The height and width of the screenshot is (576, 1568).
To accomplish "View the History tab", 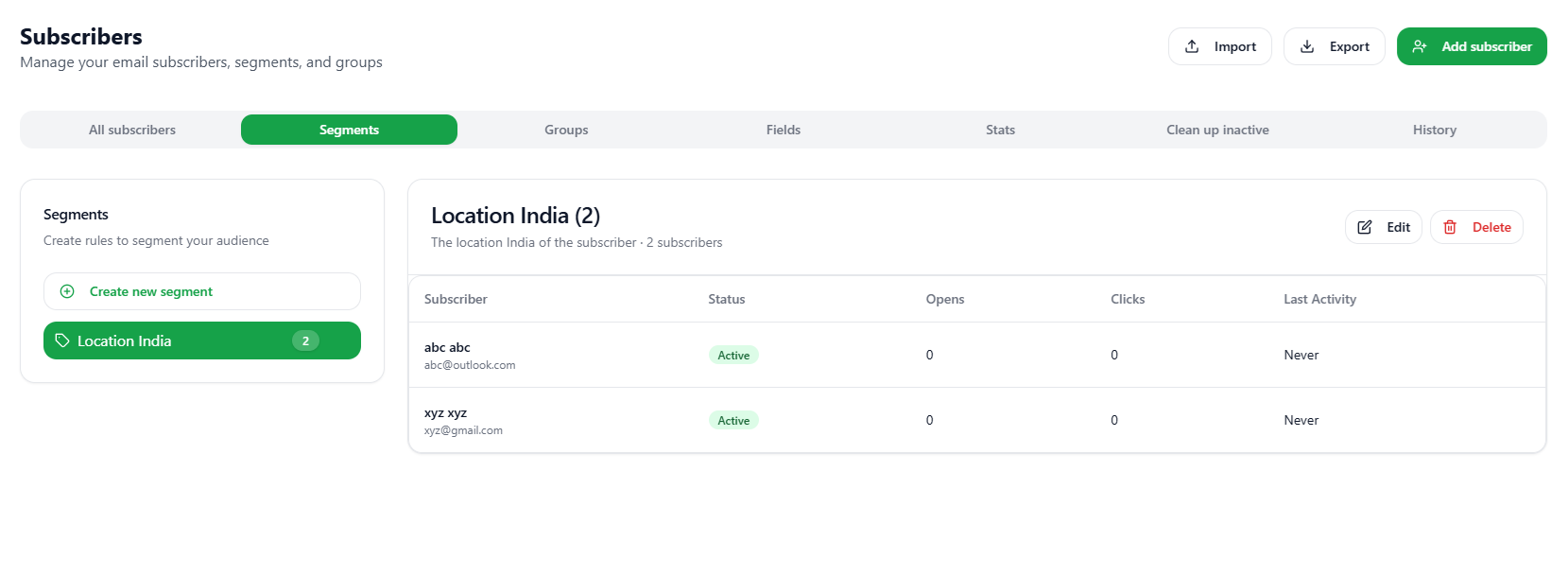I will [x=1434, y=130].
